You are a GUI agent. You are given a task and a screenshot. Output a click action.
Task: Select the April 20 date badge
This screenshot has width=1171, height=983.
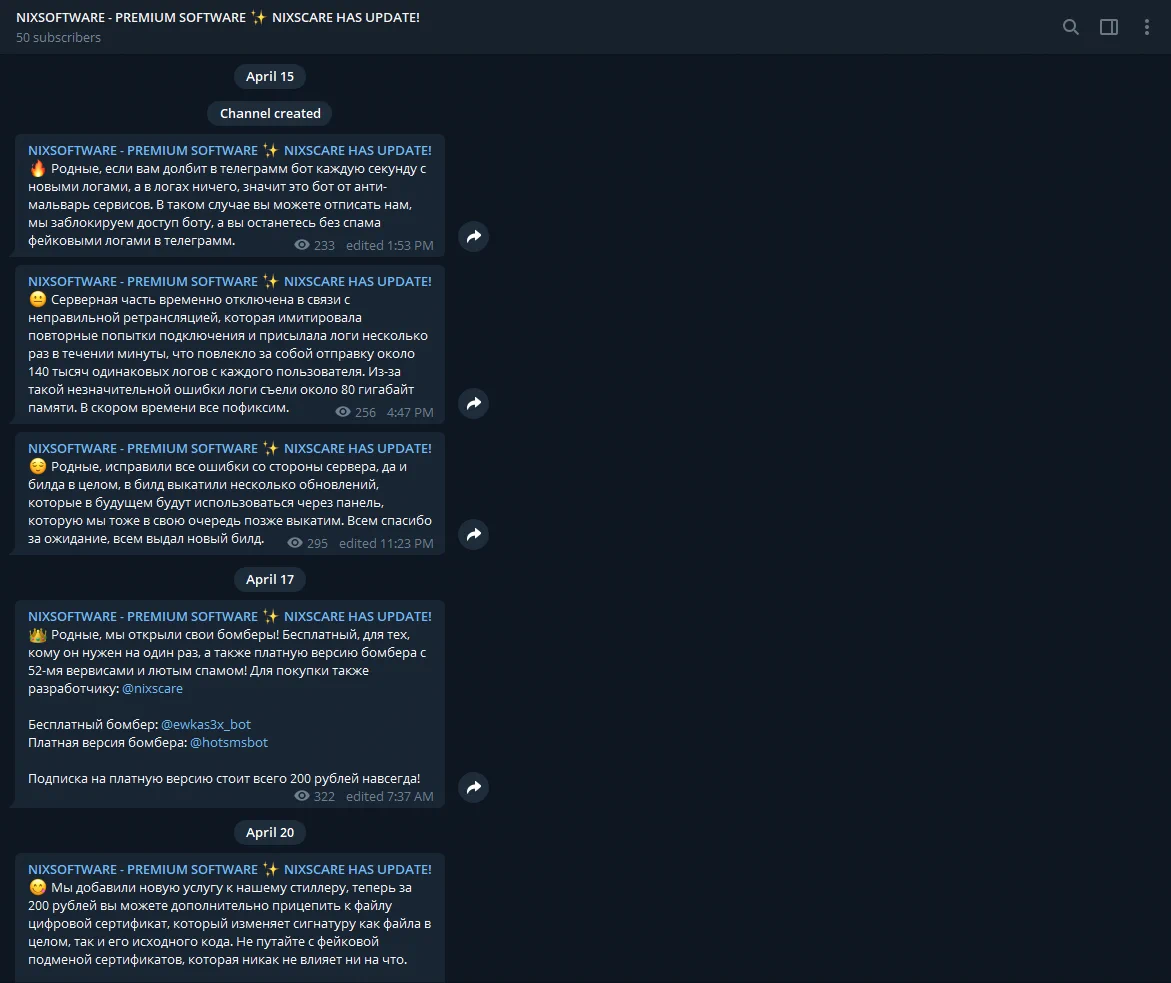tap(270, 833)
